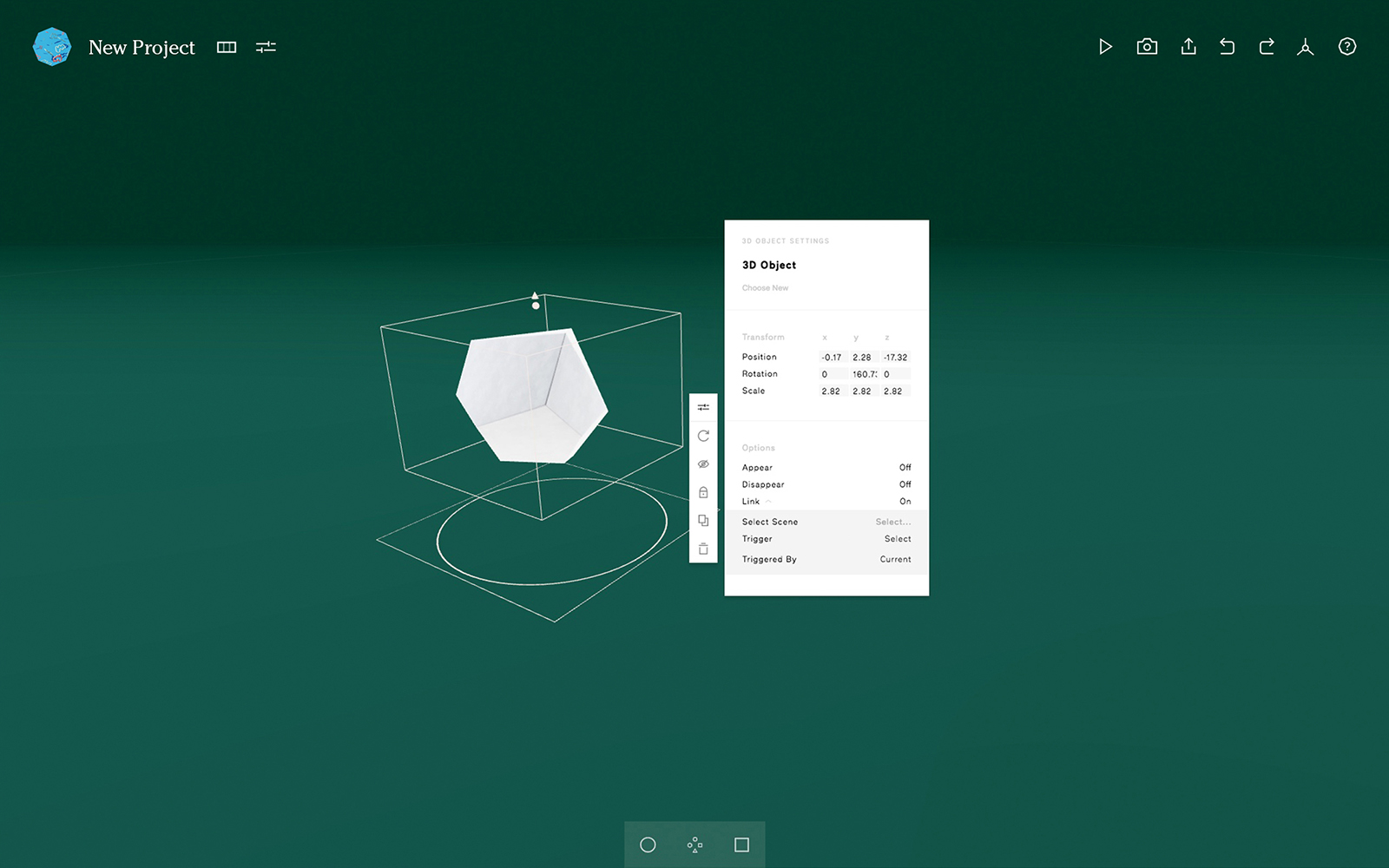Image resolution: width=1389 pixels, height=868 pixels.
Task: Click the 3D Object heading
Action: click(769, 265)
